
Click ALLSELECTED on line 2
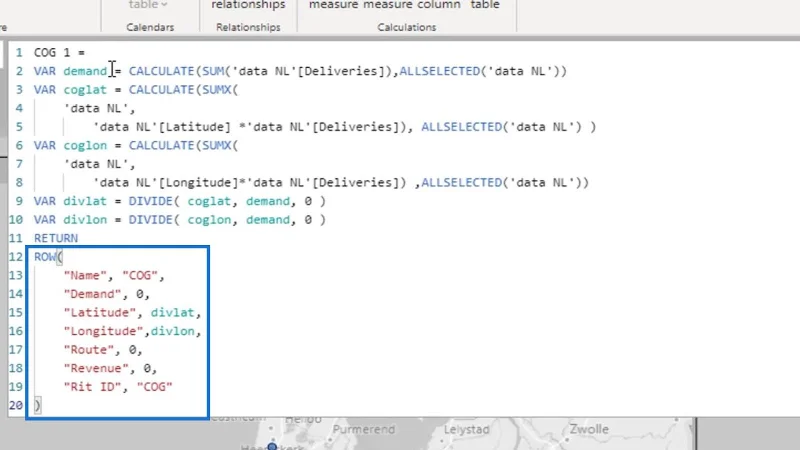439,71
